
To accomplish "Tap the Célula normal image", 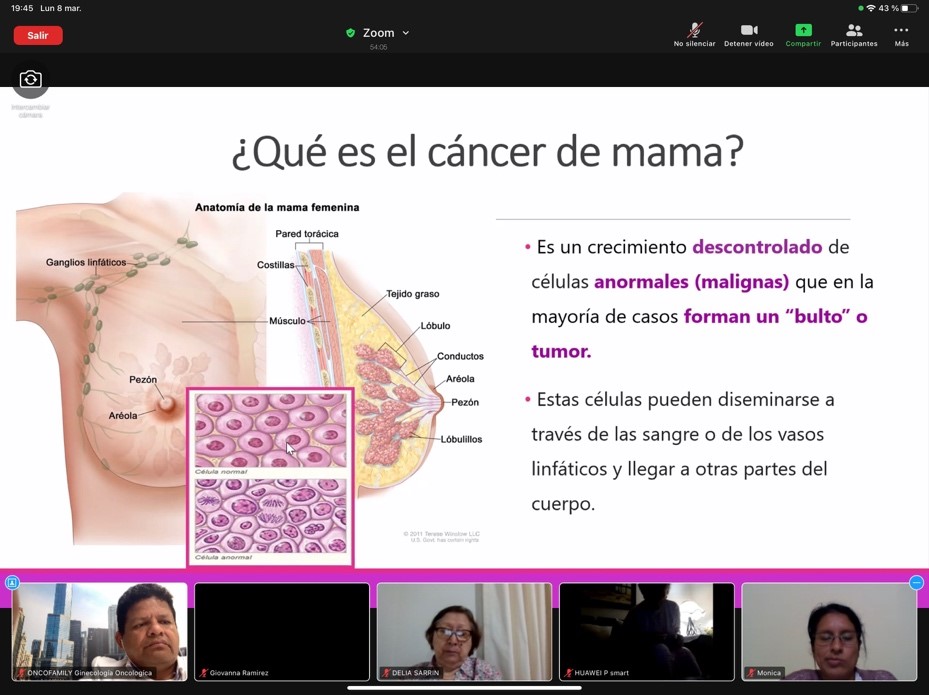I will pyautogui.click(x=271, y=431).
